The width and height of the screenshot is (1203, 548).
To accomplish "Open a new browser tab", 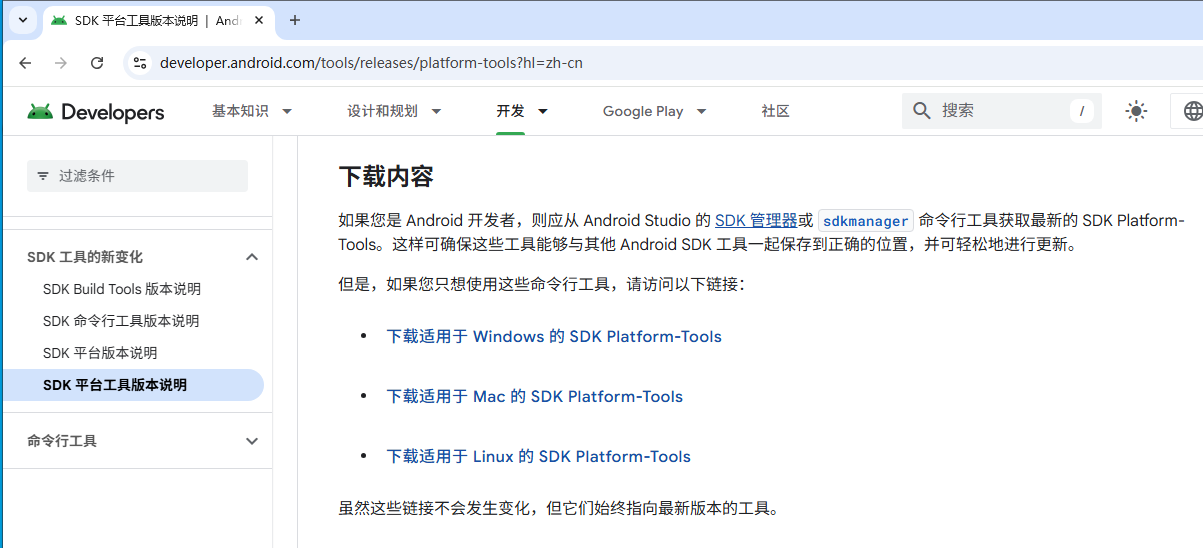I will click(x=295, y=20).
